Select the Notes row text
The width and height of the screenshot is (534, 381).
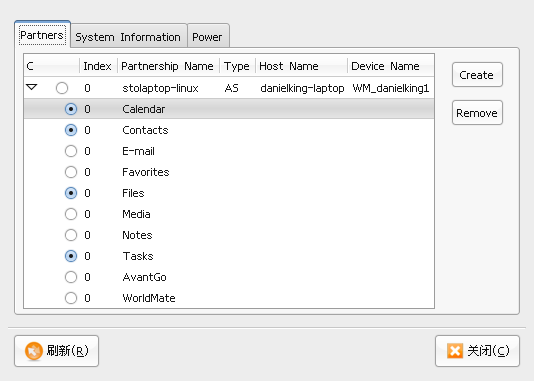coord(137,235)
